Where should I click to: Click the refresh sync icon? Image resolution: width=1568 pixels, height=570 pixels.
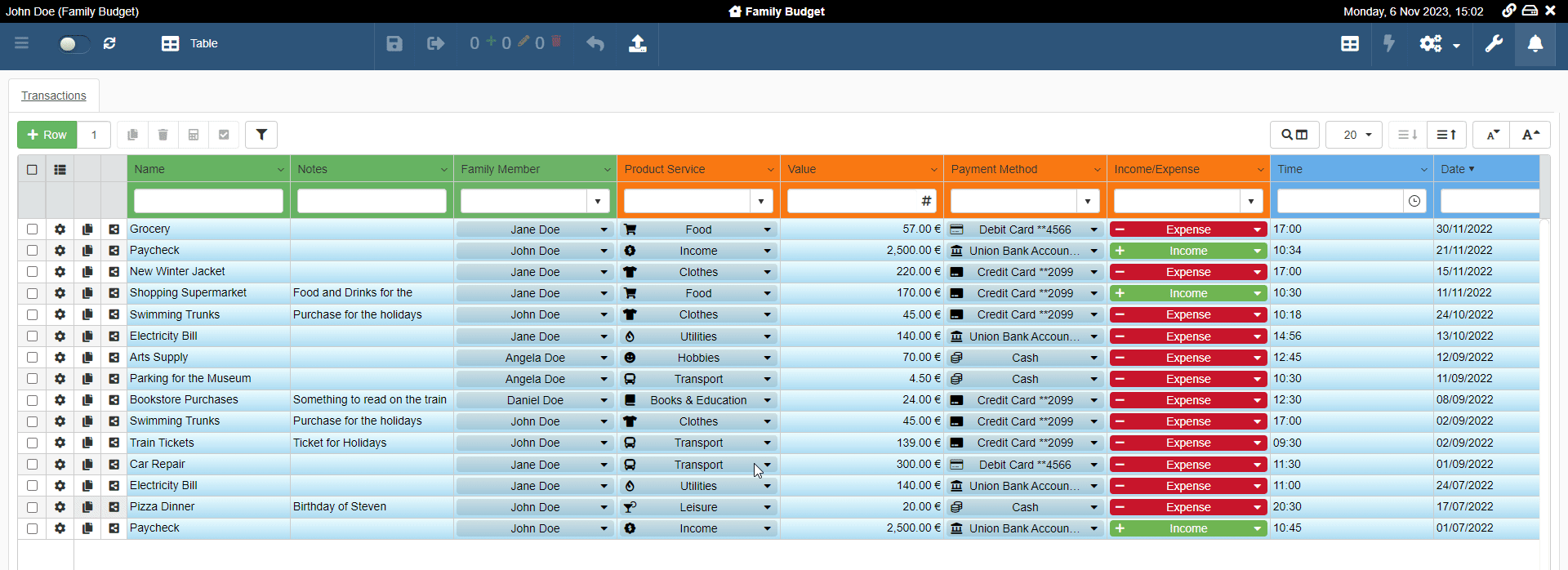pos(109,44)
